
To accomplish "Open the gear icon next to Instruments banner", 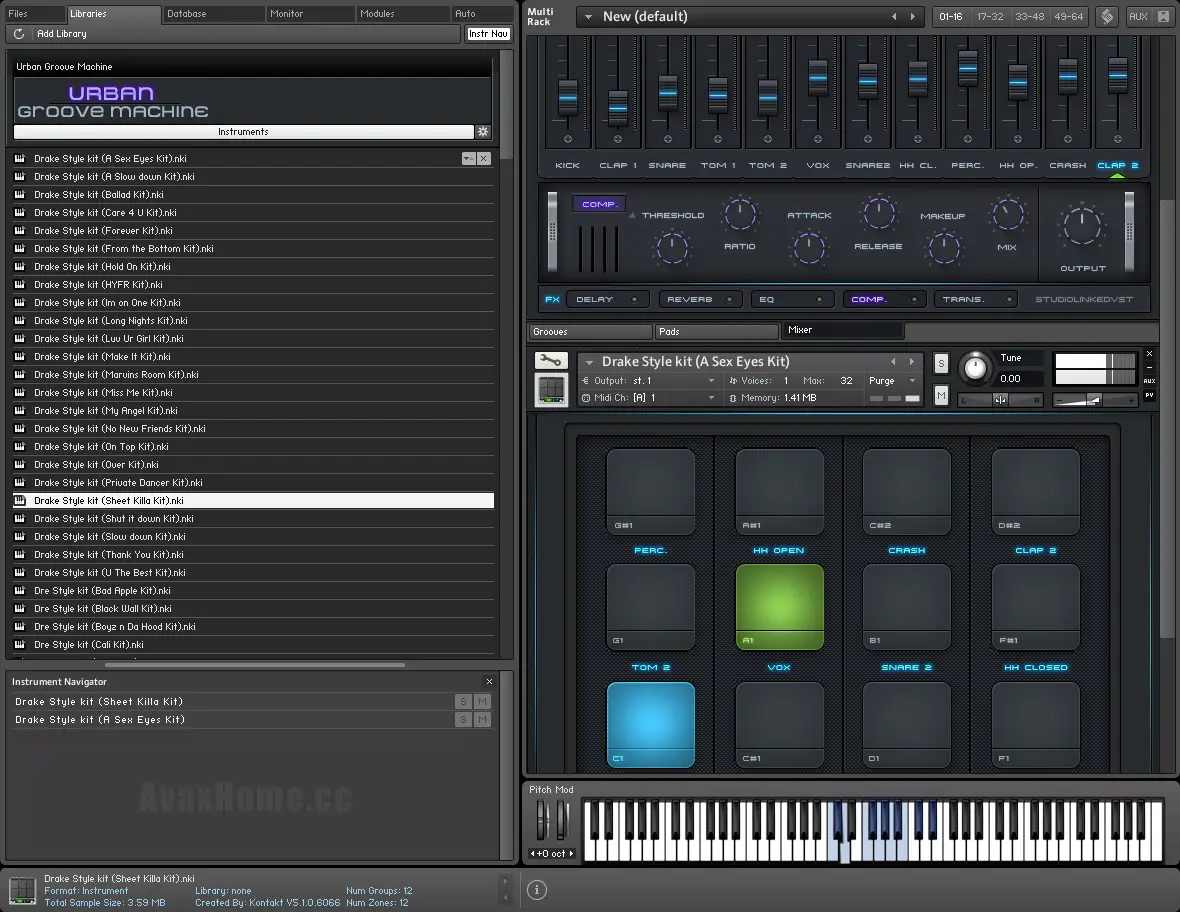I will click(x=483, y=131).
